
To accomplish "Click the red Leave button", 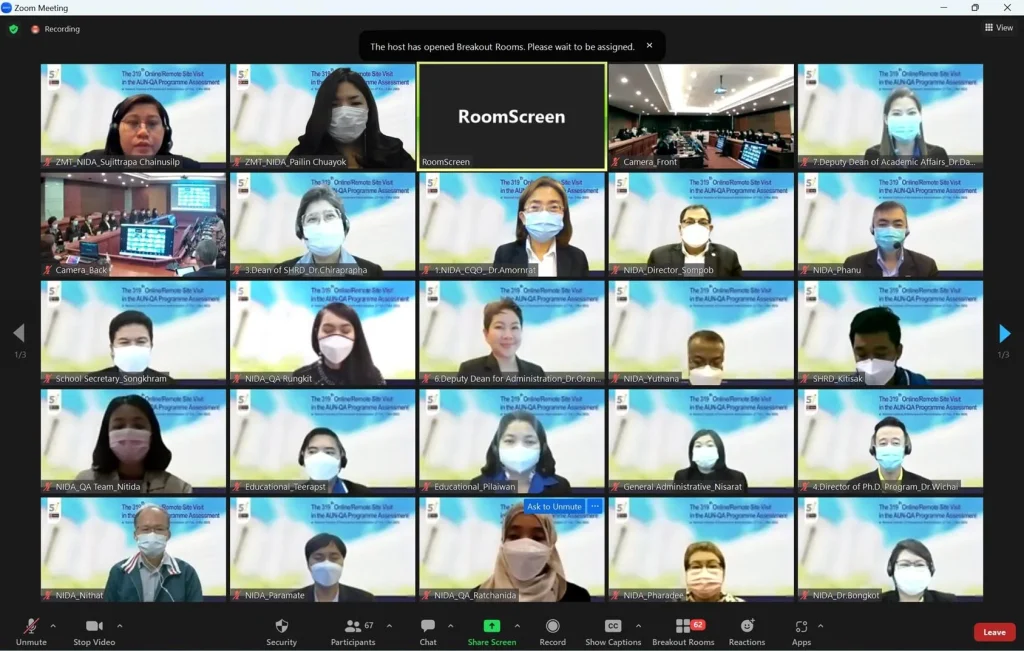I will click(x=994, y=632).
